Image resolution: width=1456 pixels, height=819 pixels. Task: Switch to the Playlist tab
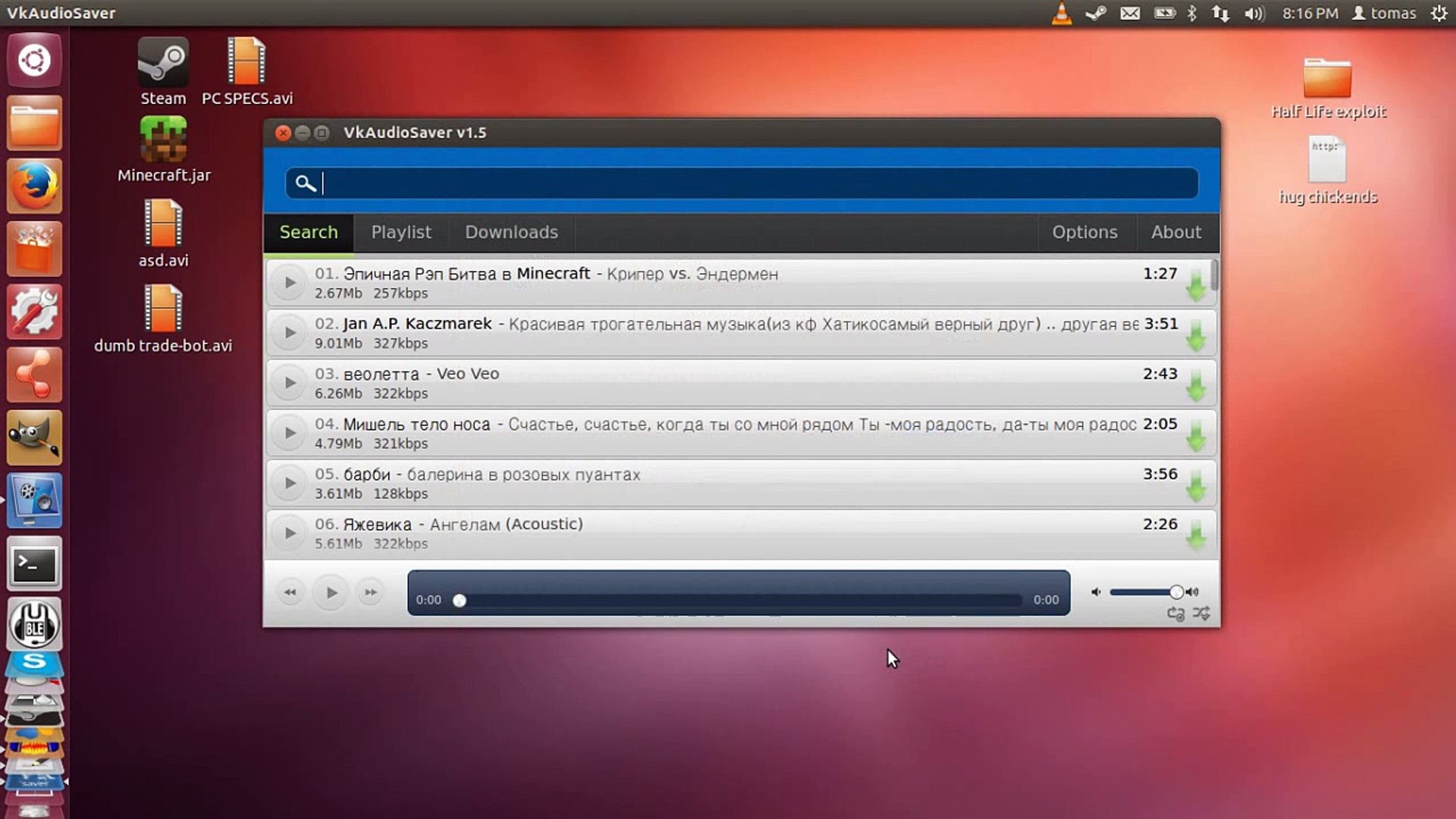click(x=401, y=232)
